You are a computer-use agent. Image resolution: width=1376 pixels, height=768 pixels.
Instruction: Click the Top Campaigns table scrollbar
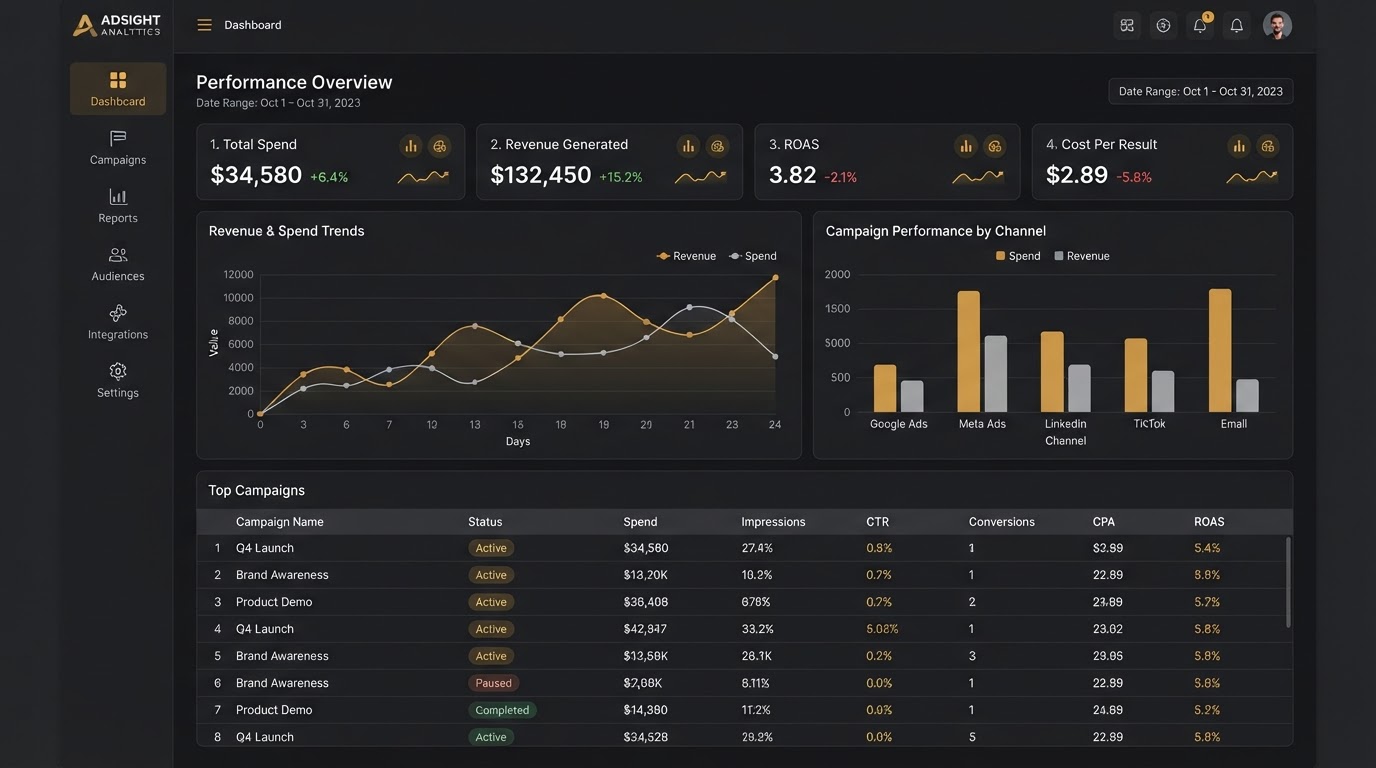1288,583
